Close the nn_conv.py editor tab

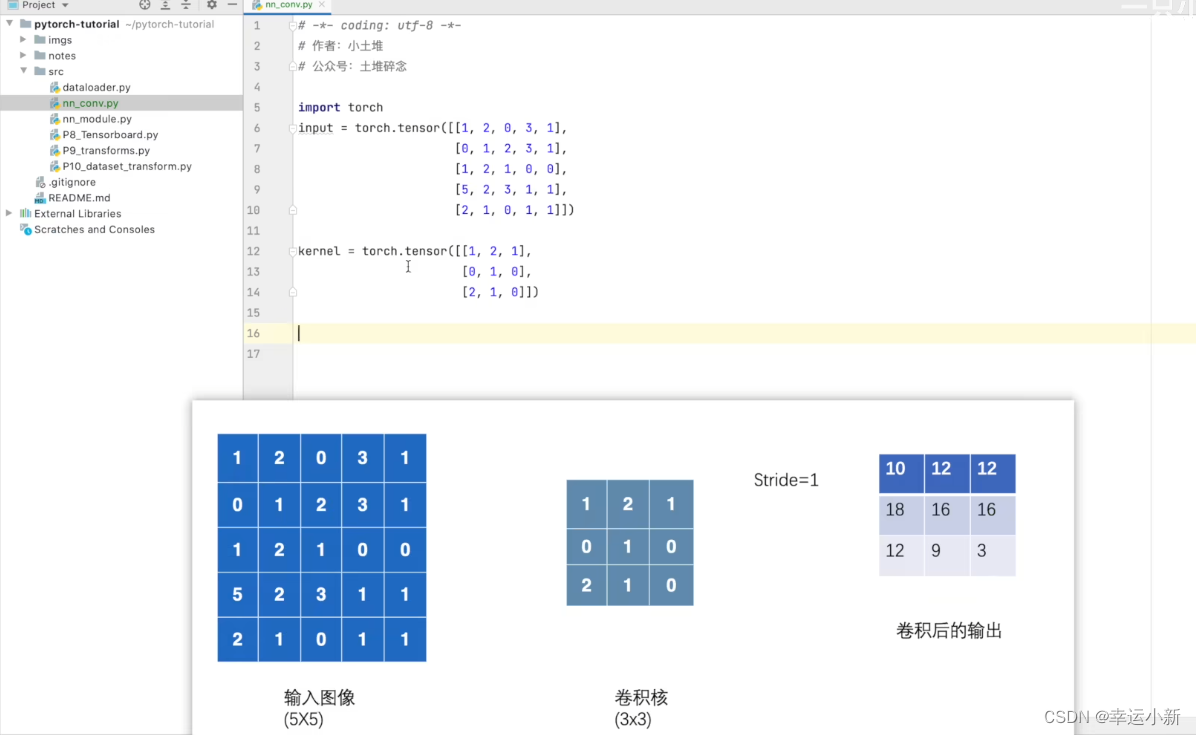tap(322, 5)
